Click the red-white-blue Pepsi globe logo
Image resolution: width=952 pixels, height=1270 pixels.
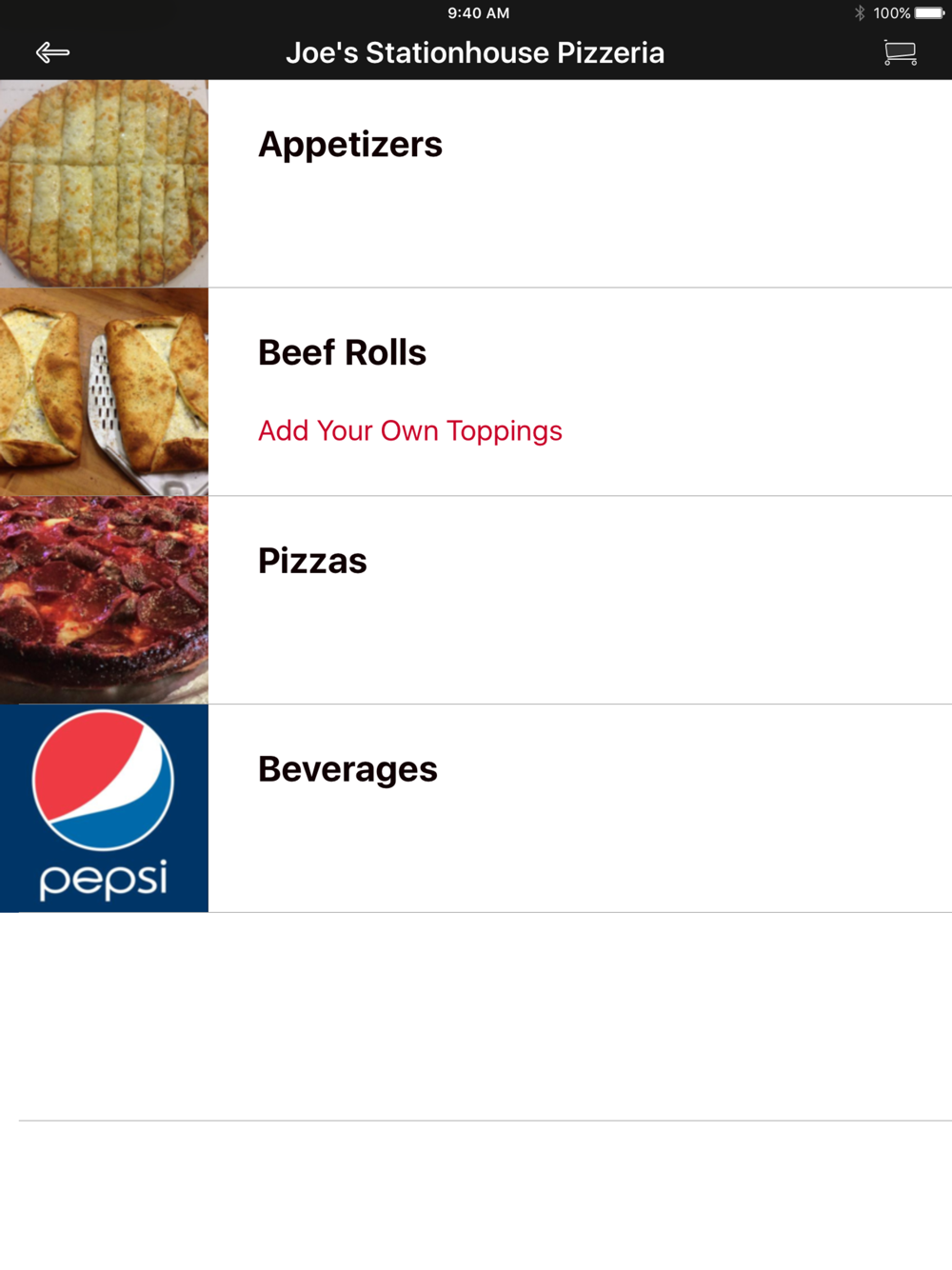tap(103, 780)
